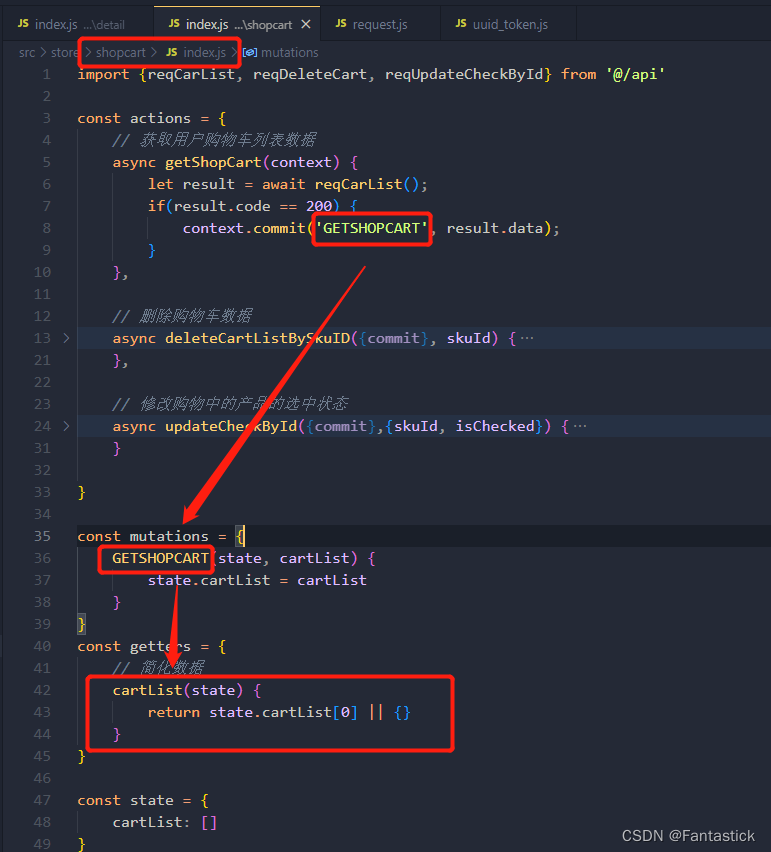Click the 'getShopCart' function name

pos(213,162)
